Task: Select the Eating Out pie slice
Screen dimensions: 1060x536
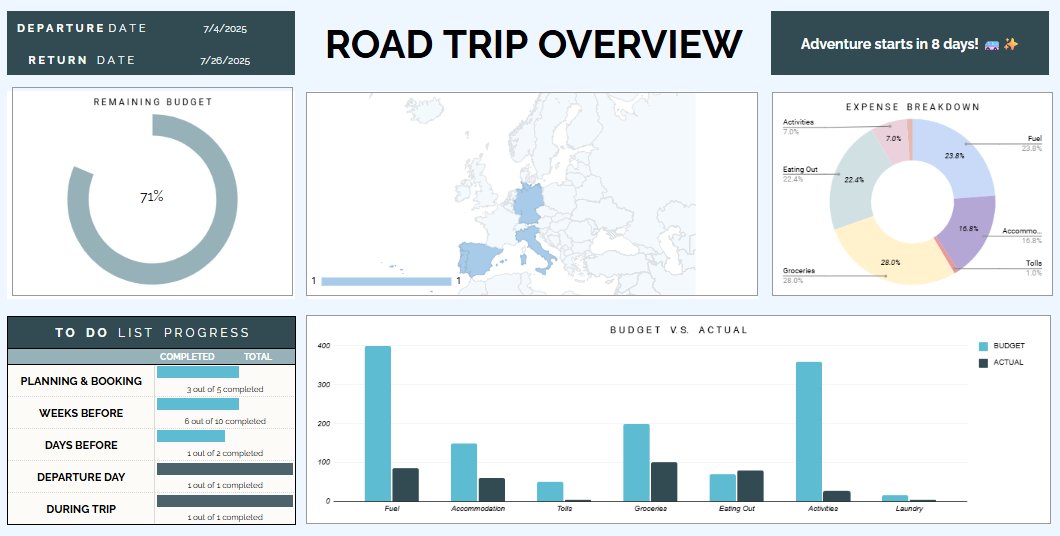Action: 852,181
